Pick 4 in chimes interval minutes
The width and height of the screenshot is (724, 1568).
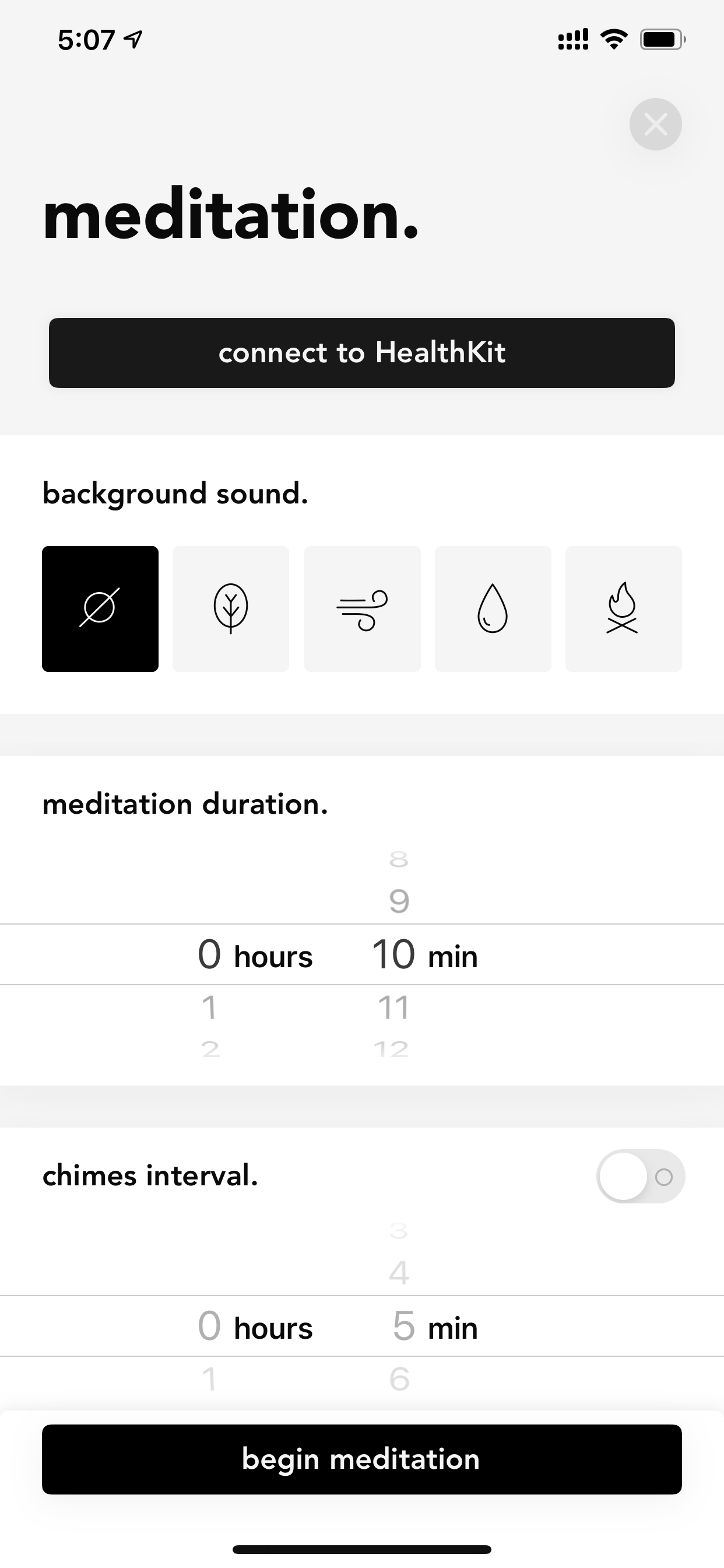pyautogui.click(x=399, y=1273)
